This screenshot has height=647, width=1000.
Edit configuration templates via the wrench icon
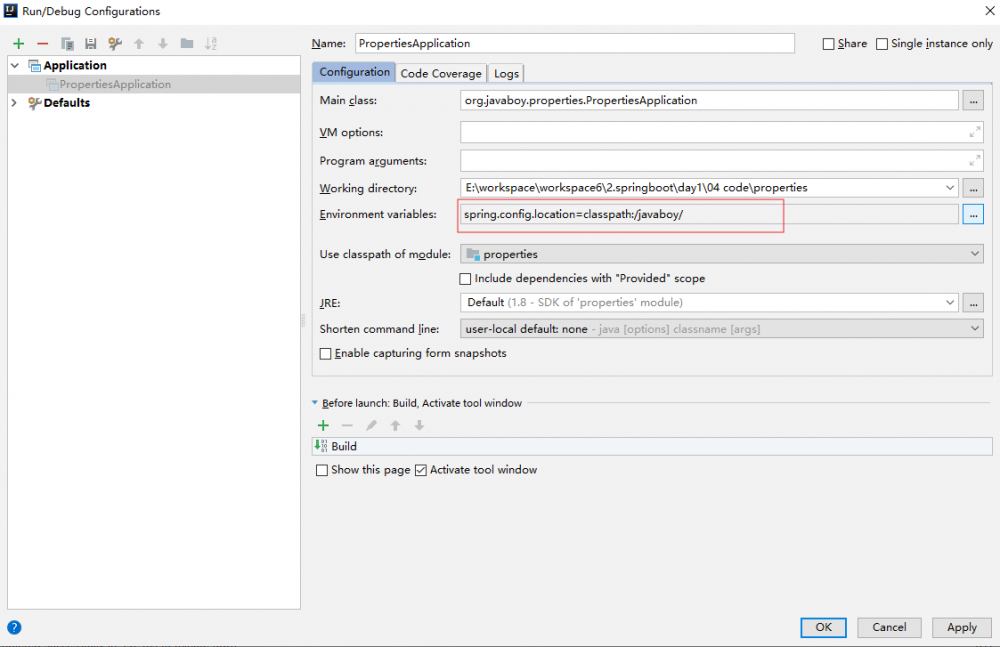[113, 43]
